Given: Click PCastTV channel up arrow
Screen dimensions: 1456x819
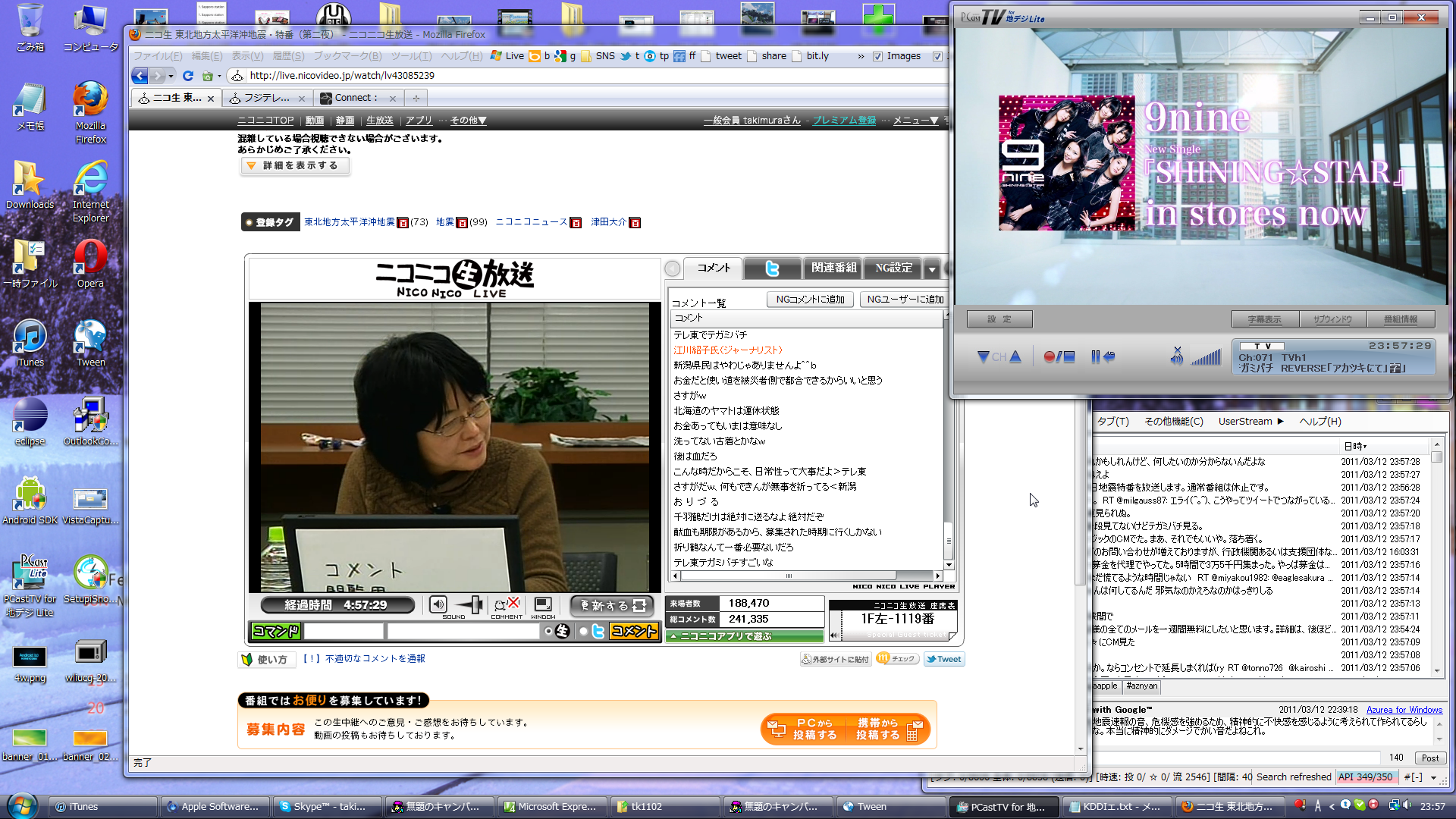Looking at the screenshot, I should [1015, 356].
